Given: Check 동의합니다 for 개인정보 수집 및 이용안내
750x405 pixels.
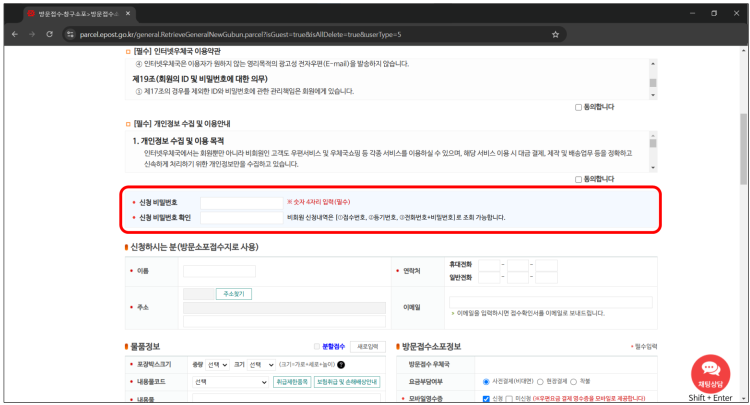Looking at the screenshot, I should pyautogui.click(x=579, y=179).
